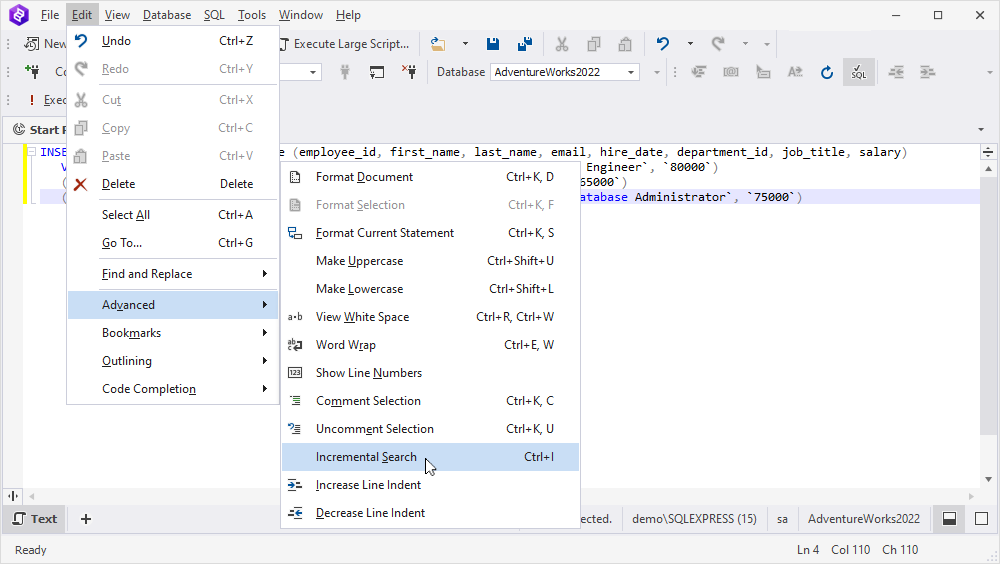Click the Comment Selection icon
The height and width of the screenshot is (564, 1000).
[295, 401]
